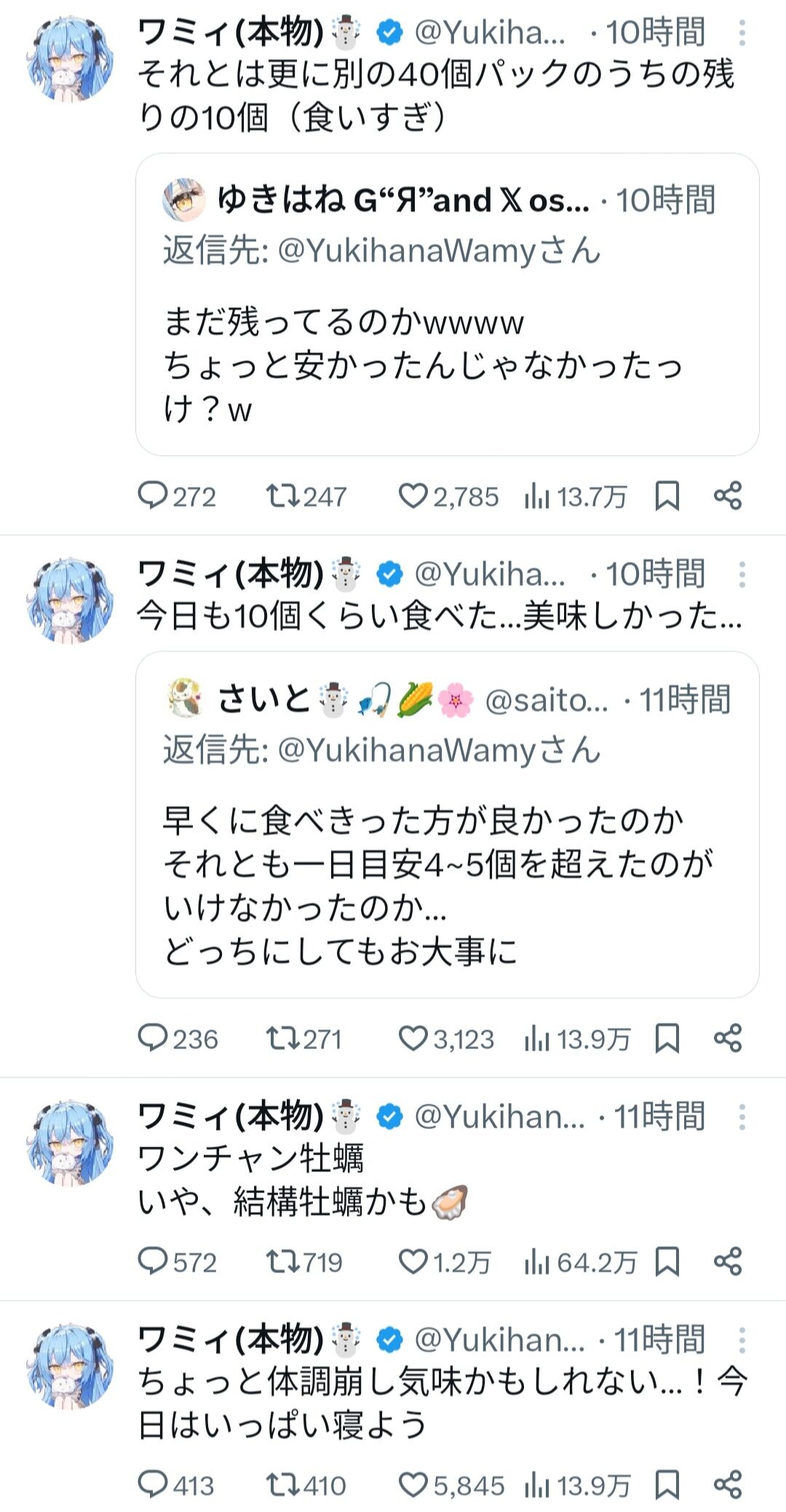
Task: Bookmark the tweet with 5,845 likes
Action: 667,1486
